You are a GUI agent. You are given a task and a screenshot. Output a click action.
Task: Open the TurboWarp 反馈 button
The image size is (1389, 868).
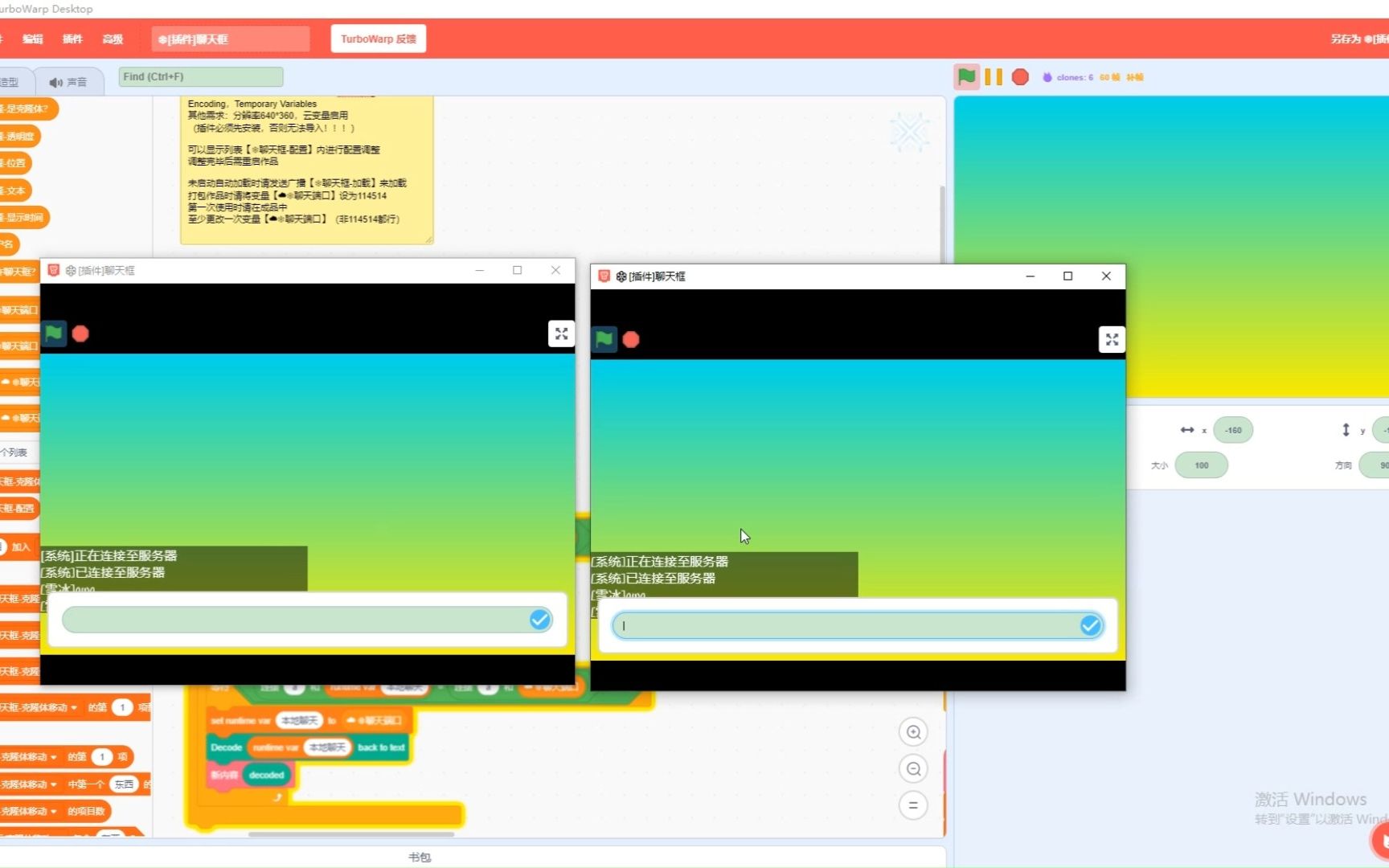pos(378,39)
